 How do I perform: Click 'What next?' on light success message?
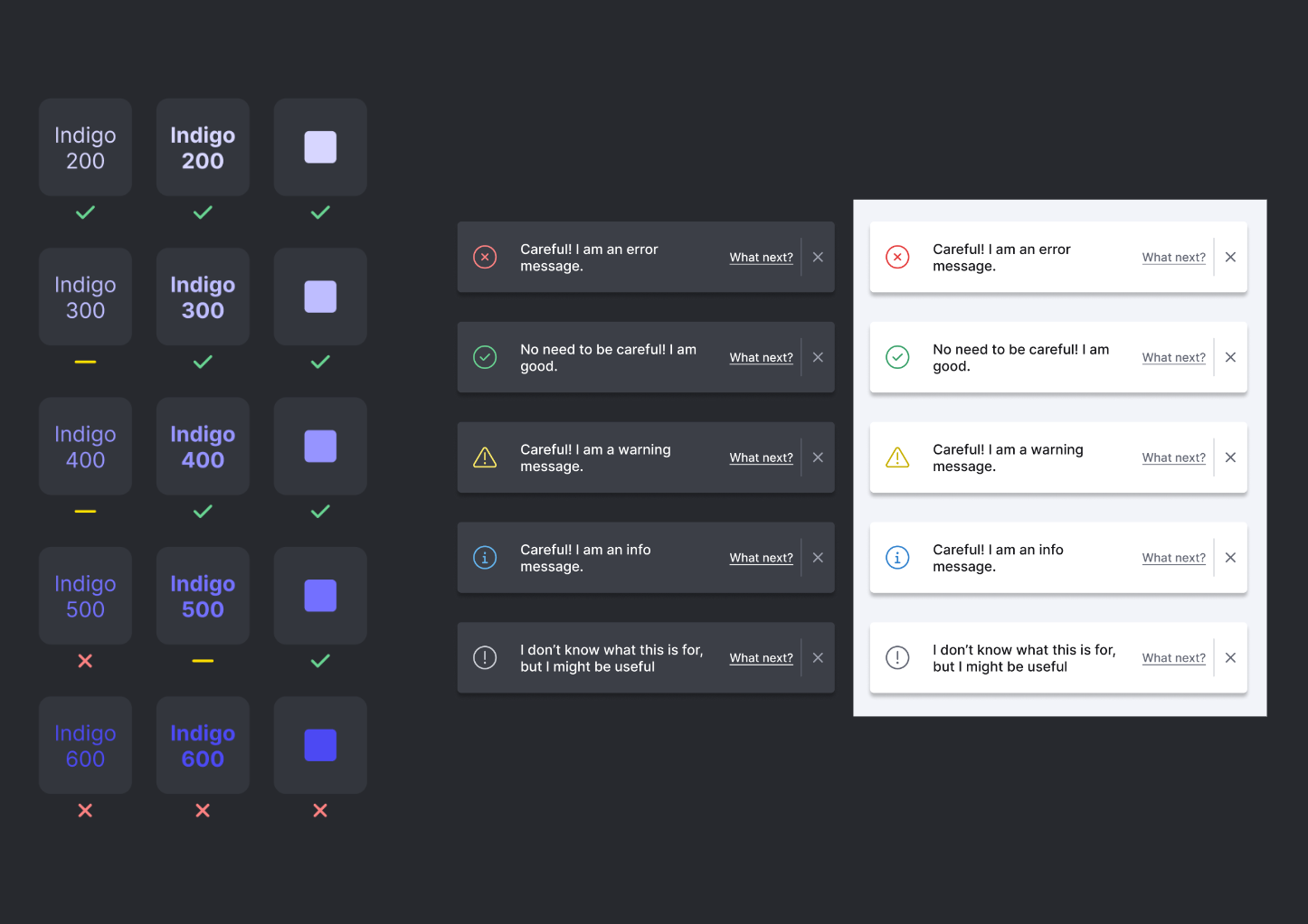point(1174,358)
